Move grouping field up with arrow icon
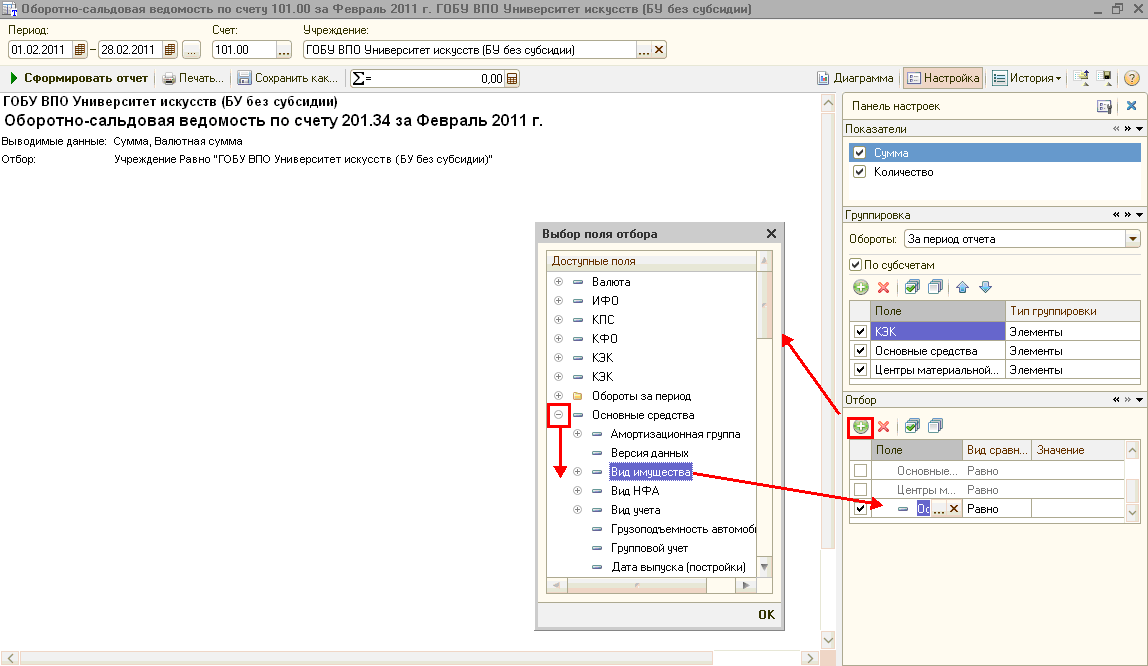Image resolution: width=1148 pixels, height=666 pixels. coord(962,287)
